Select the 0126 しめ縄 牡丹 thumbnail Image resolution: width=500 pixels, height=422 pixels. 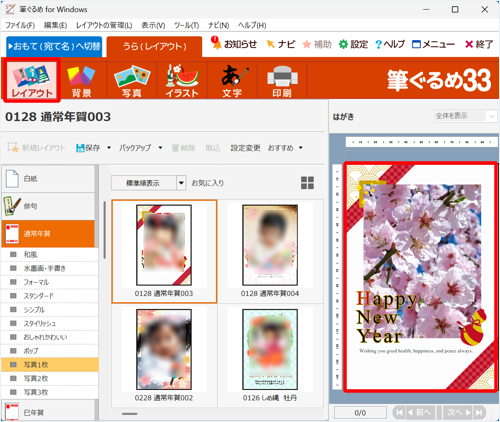(270, 355)
